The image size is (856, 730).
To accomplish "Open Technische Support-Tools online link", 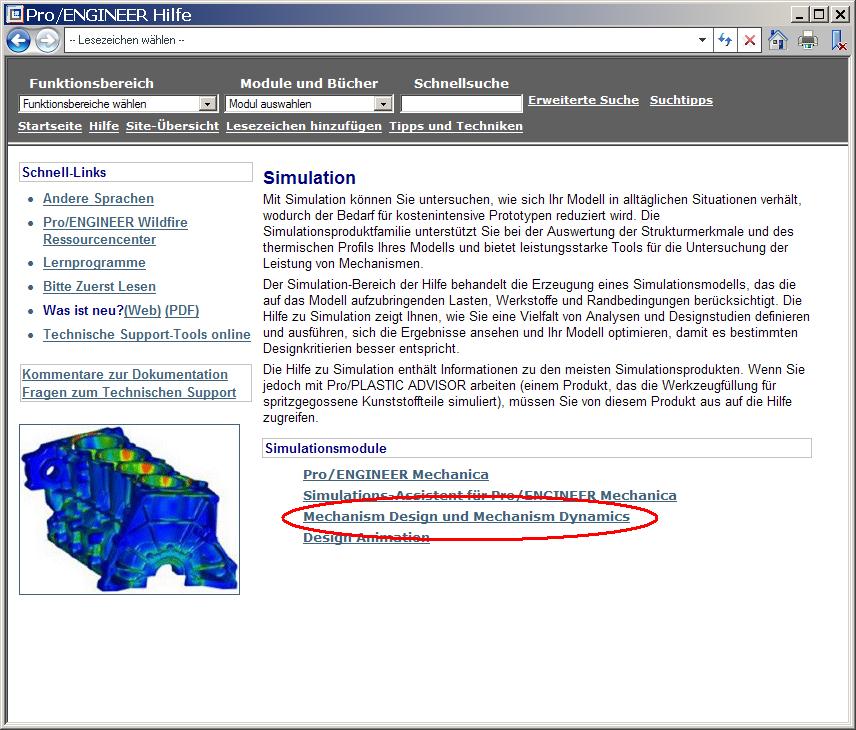I will click(x=147, y=335).
